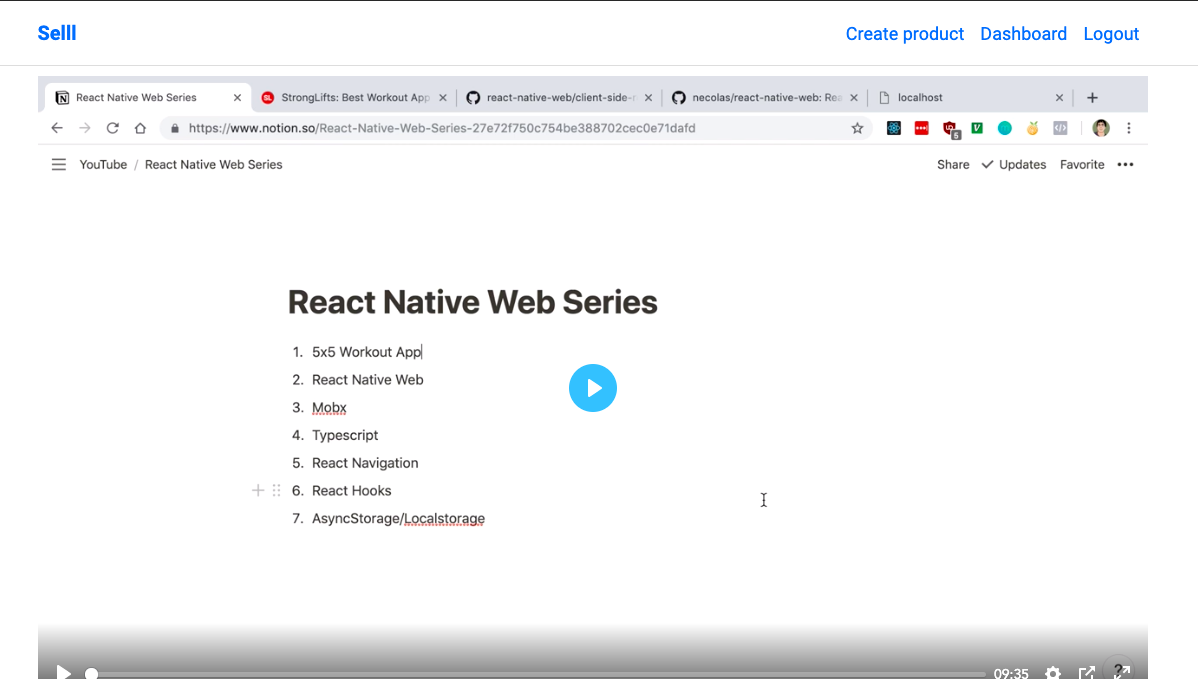1198x679 pixels.
Task: Open the Chrome three-dot menu
Action: click(1128, 128)
